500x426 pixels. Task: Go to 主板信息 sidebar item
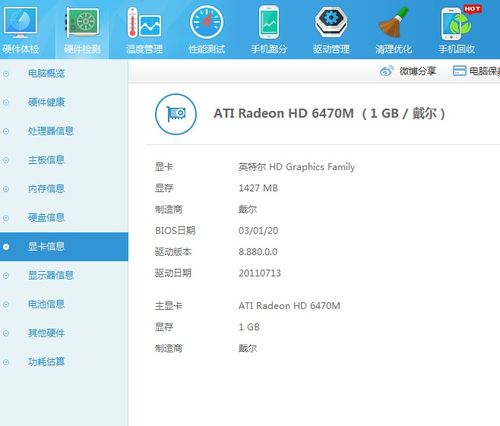click(x=46, y=160)
